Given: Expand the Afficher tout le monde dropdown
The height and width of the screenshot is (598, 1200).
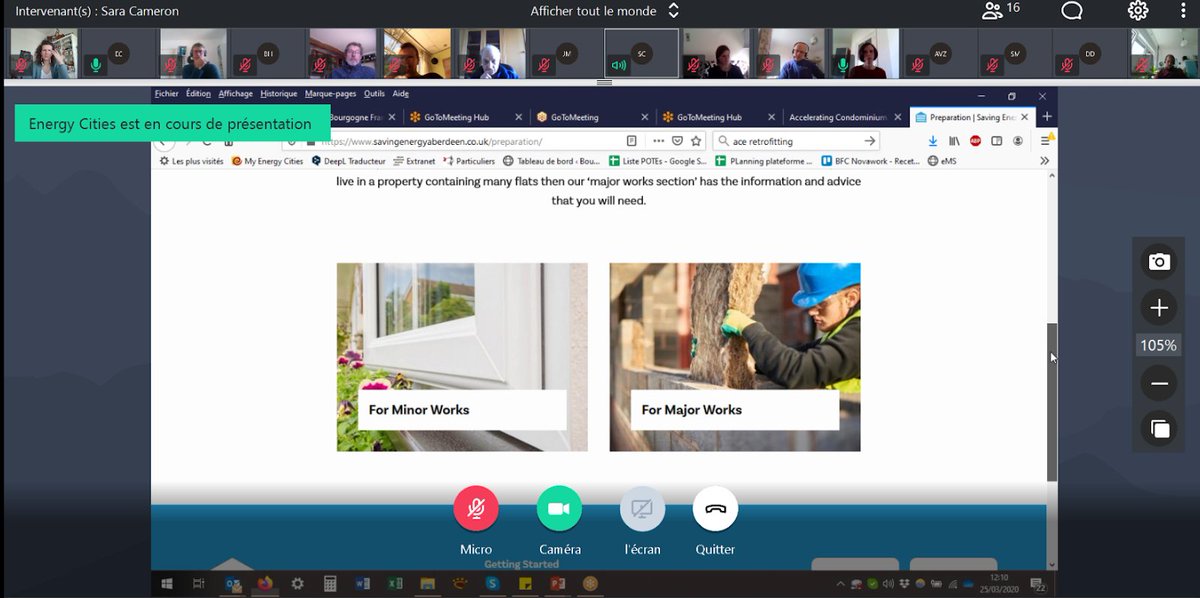Looking at the screenshot, I should 604,11.
